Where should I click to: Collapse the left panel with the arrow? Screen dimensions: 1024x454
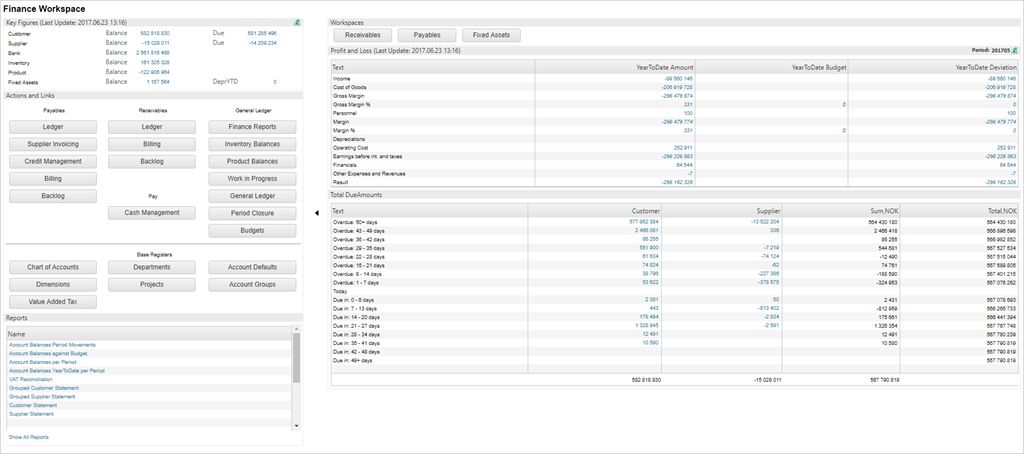coord(318,212)
